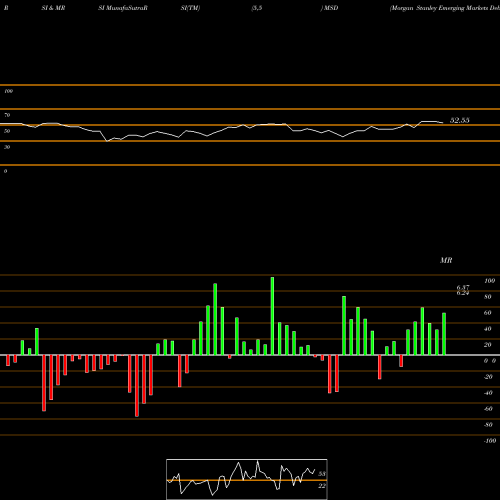
Task: Click the RSI axis label 70
Action: coord(7,115)
